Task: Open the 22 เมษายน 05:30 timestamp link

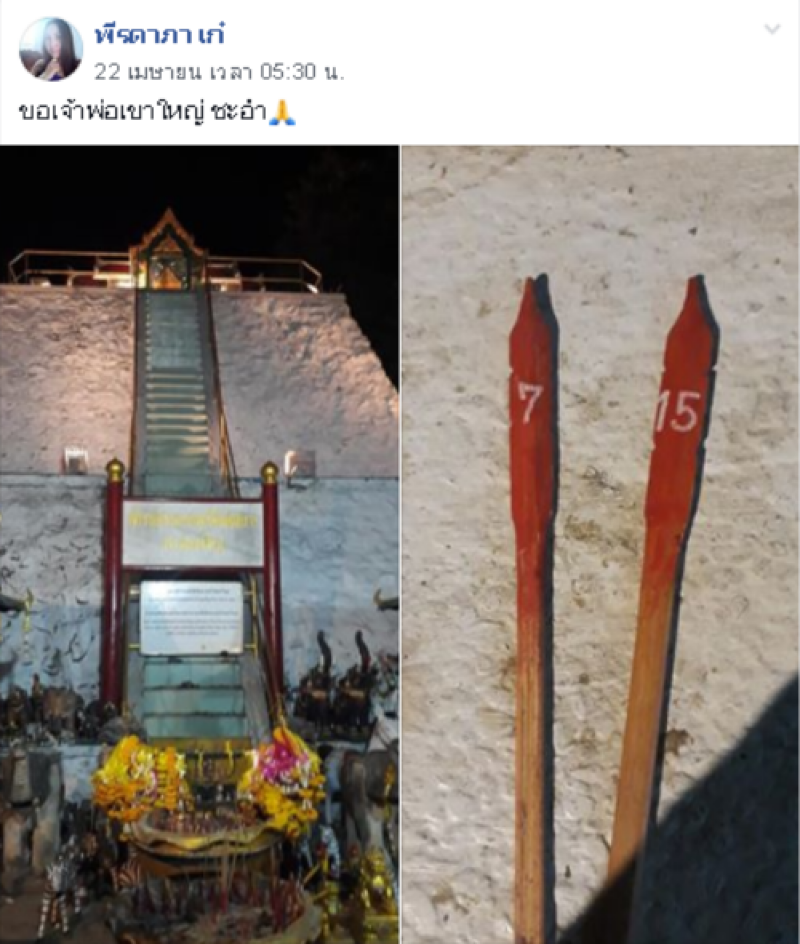Action: pos(219,72)
